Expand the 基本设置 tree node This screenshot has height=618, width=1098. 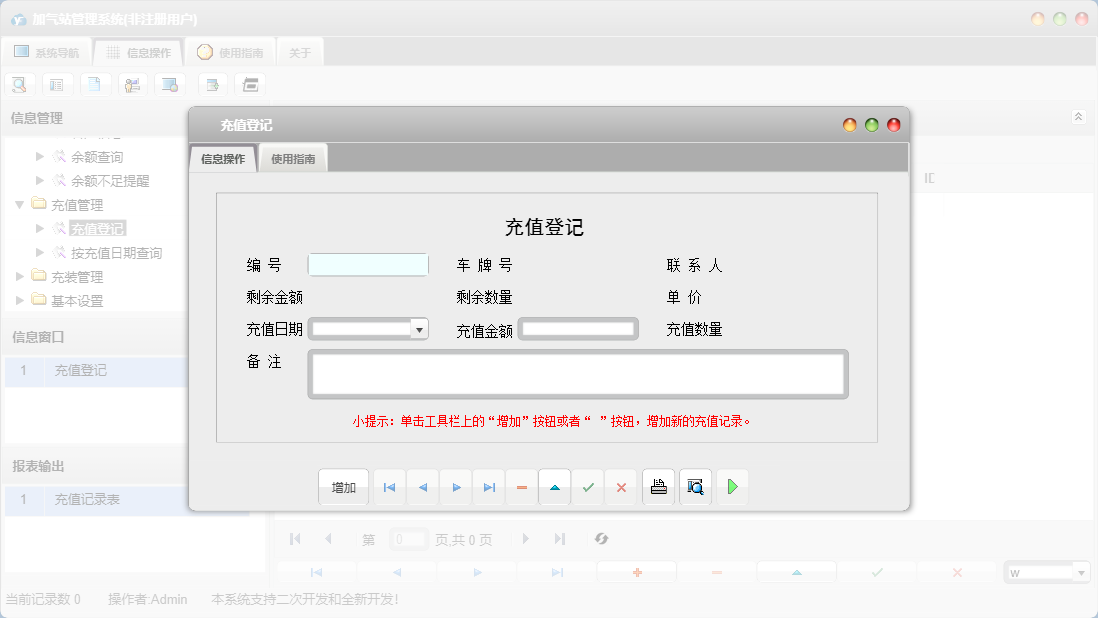(20, 300)
